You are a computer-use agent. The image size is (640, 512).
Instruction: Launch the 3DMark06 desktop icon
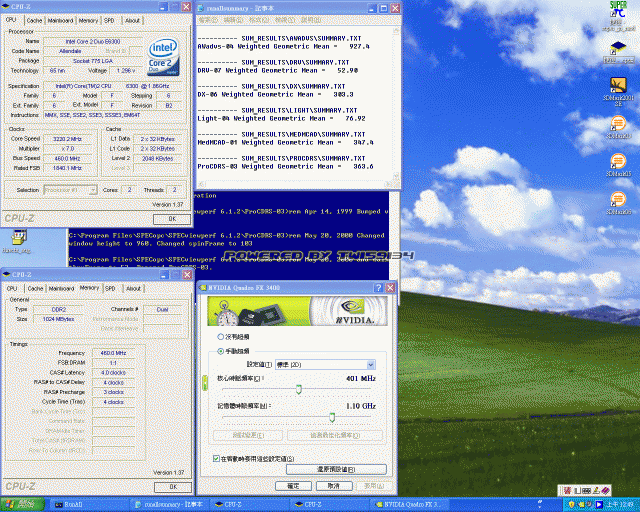pos(618,203)
